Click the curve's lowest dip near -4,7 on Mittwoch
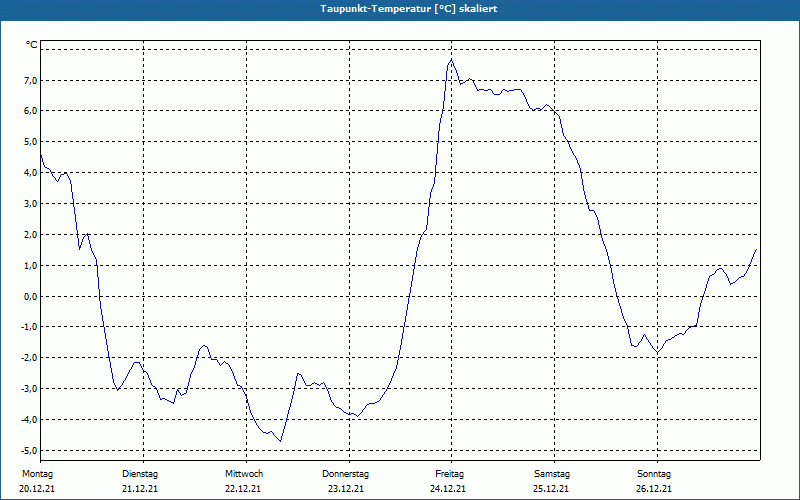The height and width of the screenshot is (500, 800). pyautogui.click(x=281, y=441)
